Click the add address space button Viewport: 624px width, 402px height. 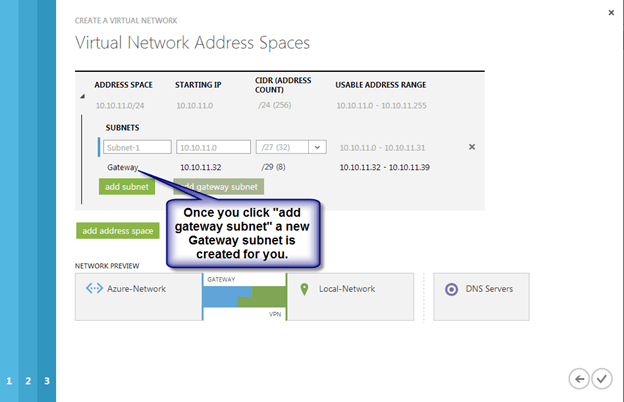click(117, 231)
